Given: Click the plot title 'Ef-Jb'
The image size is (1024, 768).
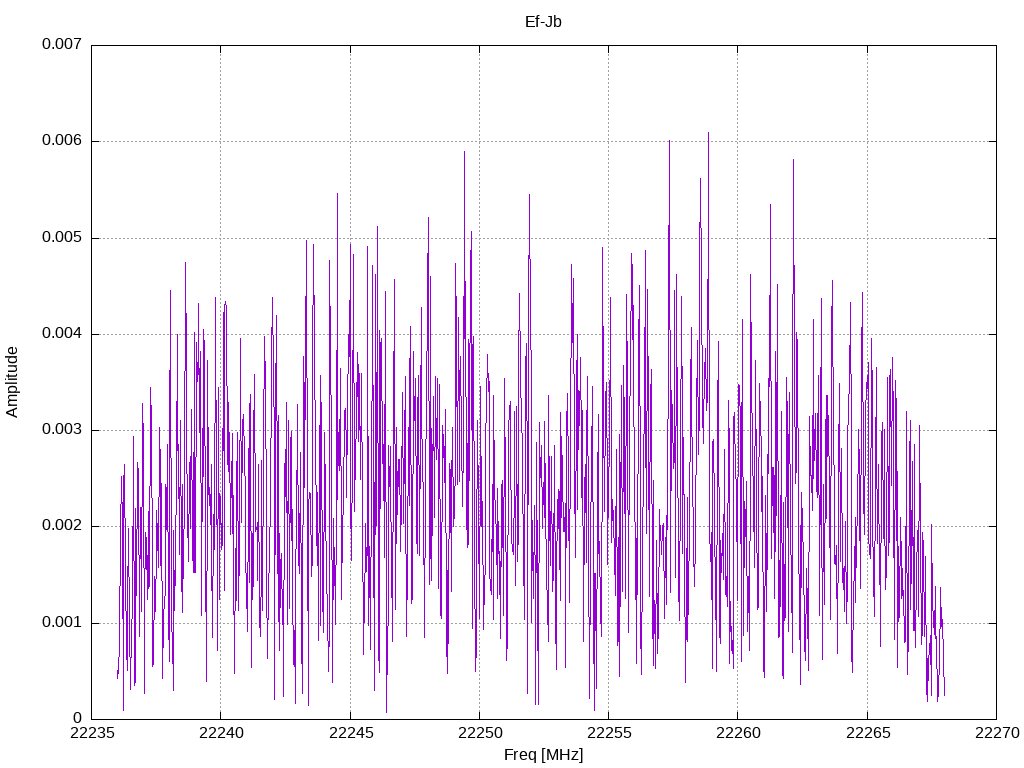Looking at the screenshot, I should [543, 22].
